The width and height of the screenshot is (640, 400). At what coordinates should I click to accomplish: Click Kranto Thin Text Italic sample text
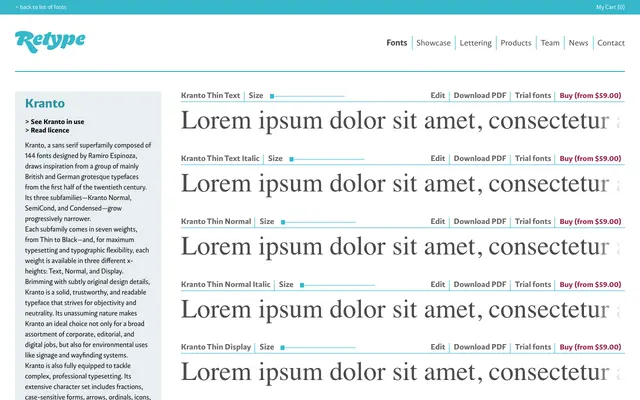click(402, 184)
